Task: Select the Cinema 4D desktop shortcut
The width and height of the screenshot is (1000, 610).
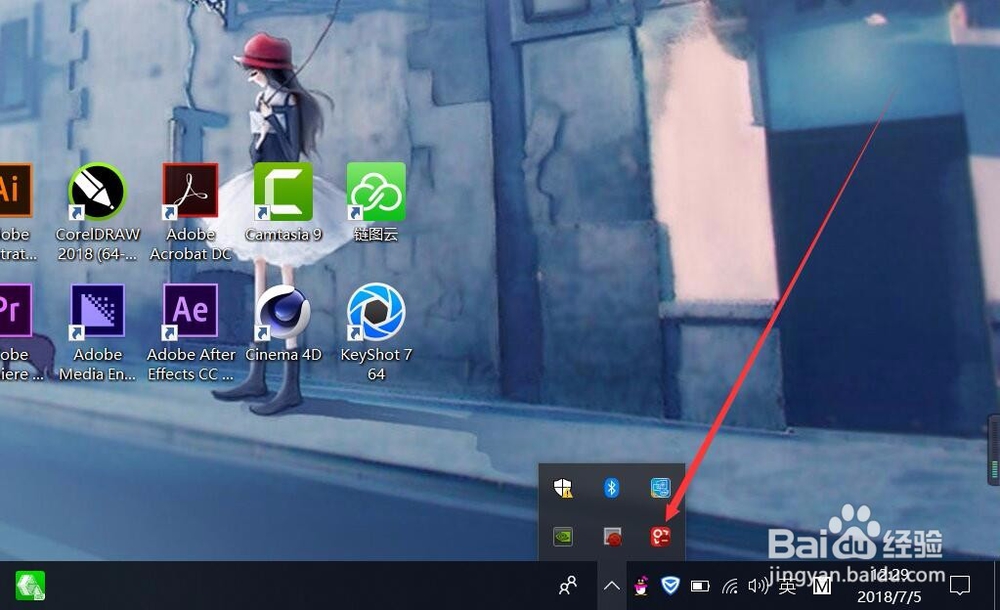Action: (283, 311)
